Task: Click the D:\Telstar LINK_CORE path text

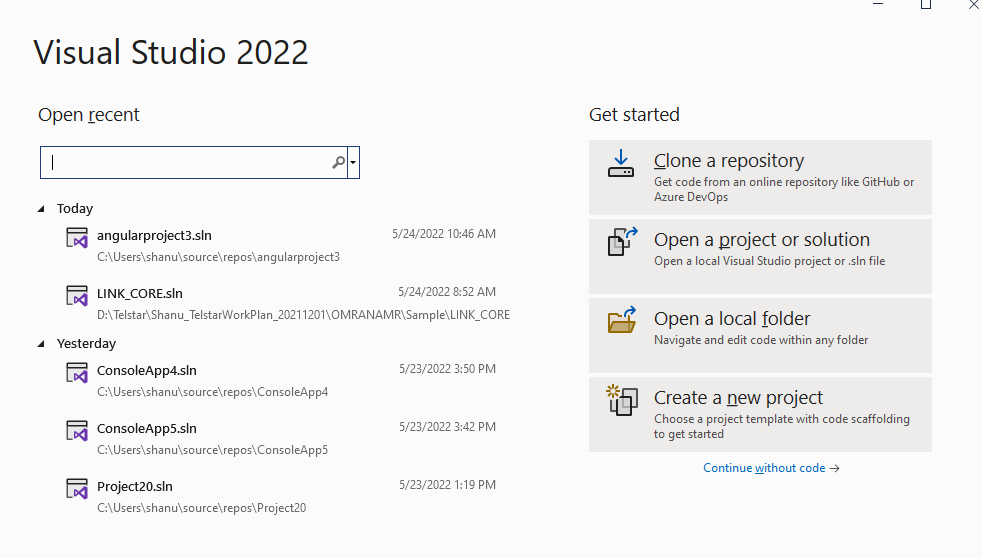Action: [x=303, y=315]
